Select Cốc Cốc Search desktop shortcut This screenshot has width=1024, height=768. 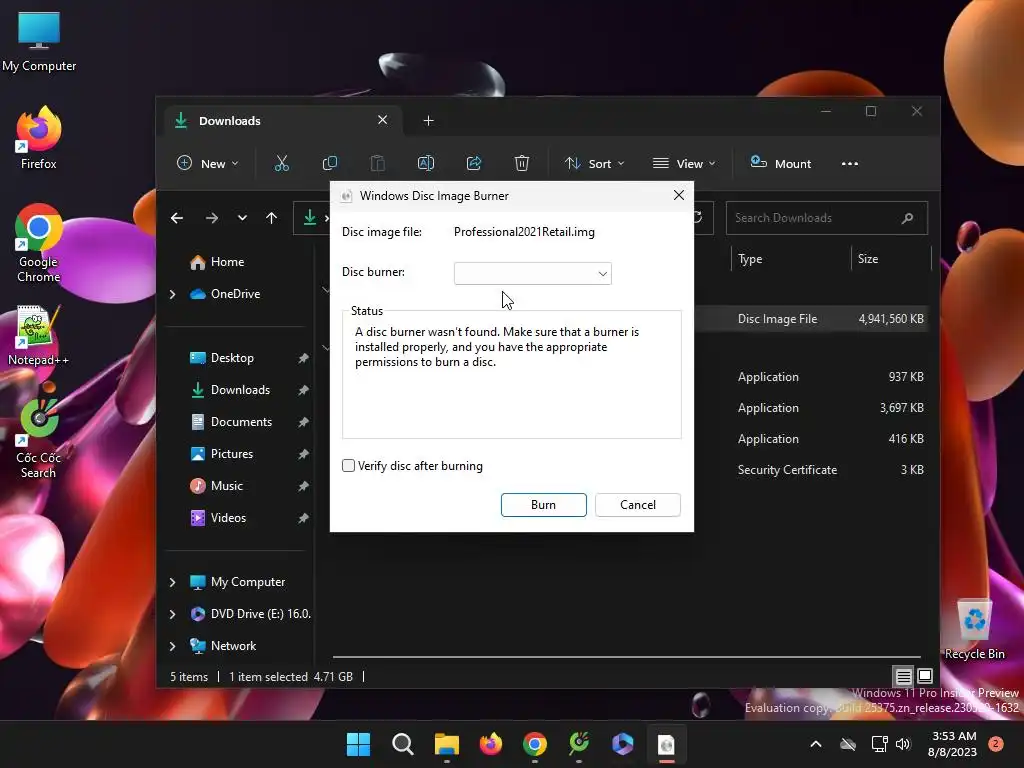(39, 439)
